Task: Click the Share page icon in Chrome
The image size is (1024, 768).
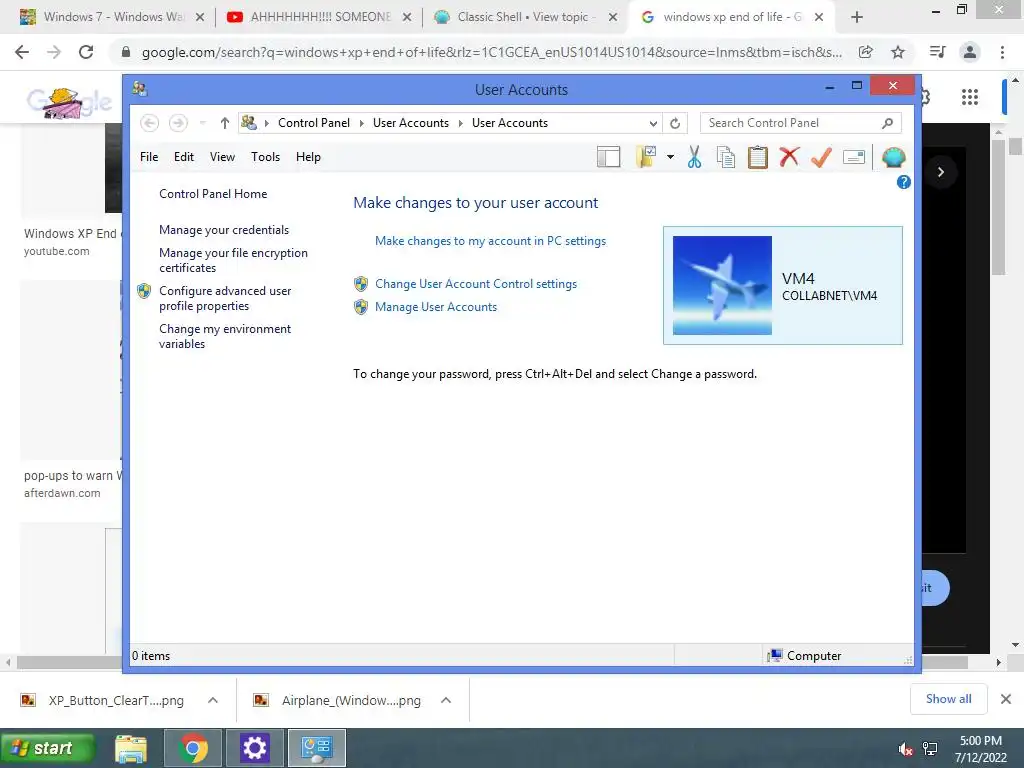Action: [865, 52]
